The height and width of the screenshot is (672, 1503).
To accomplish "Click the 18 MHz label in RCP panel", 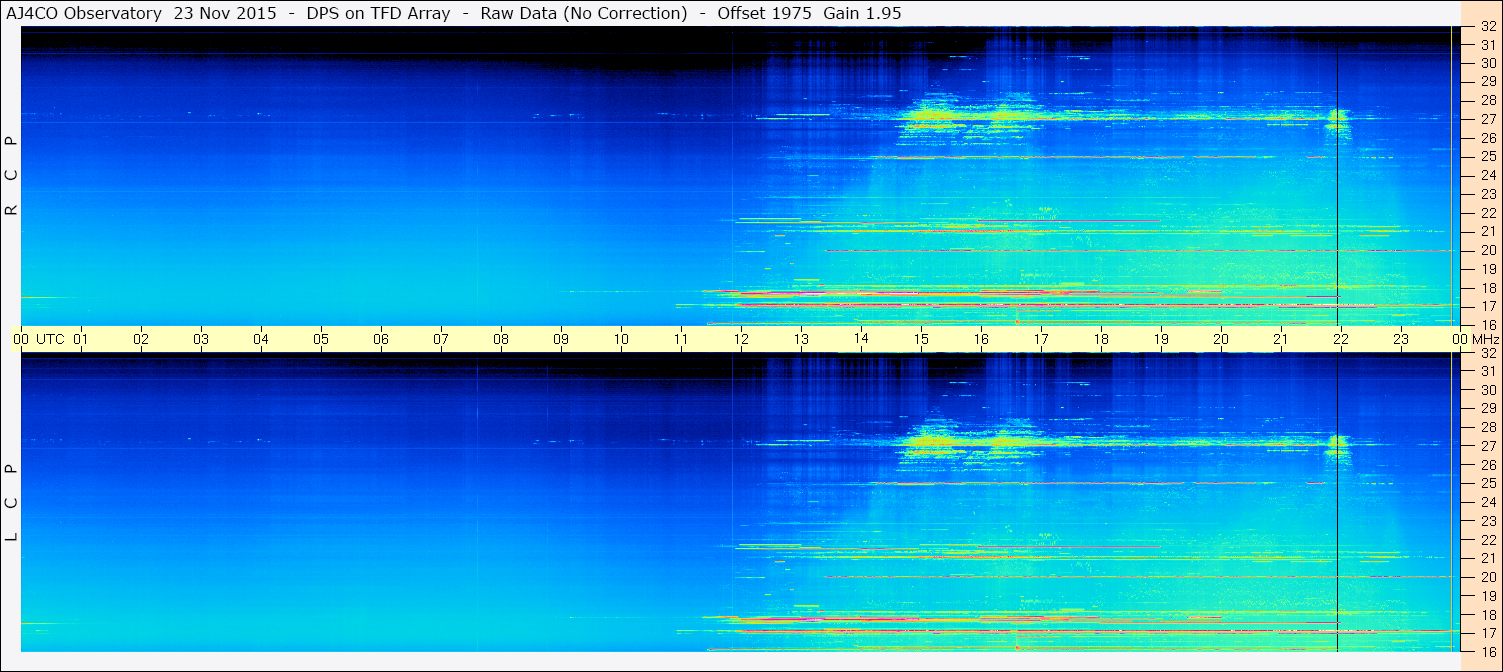I will point(1487,288).
